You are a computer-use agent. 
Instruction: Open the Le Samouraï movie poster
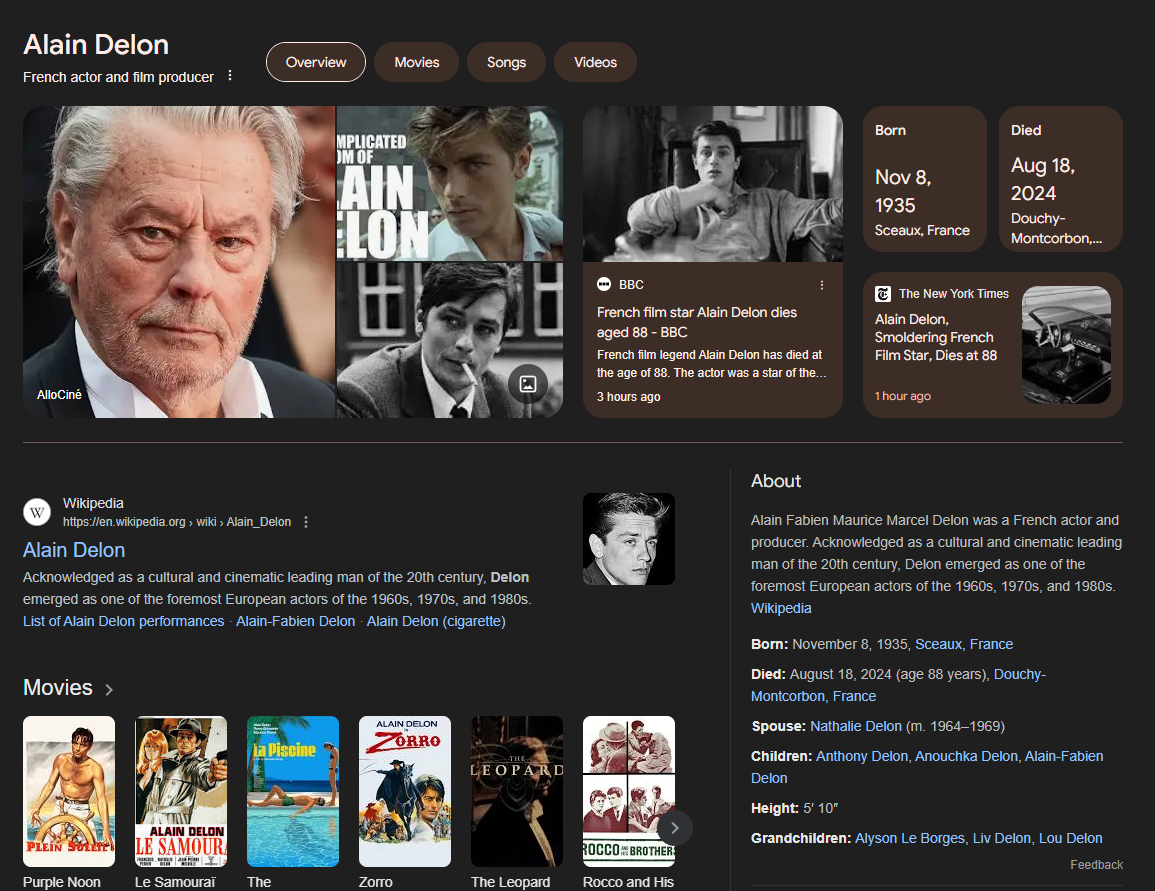[181, 791]
